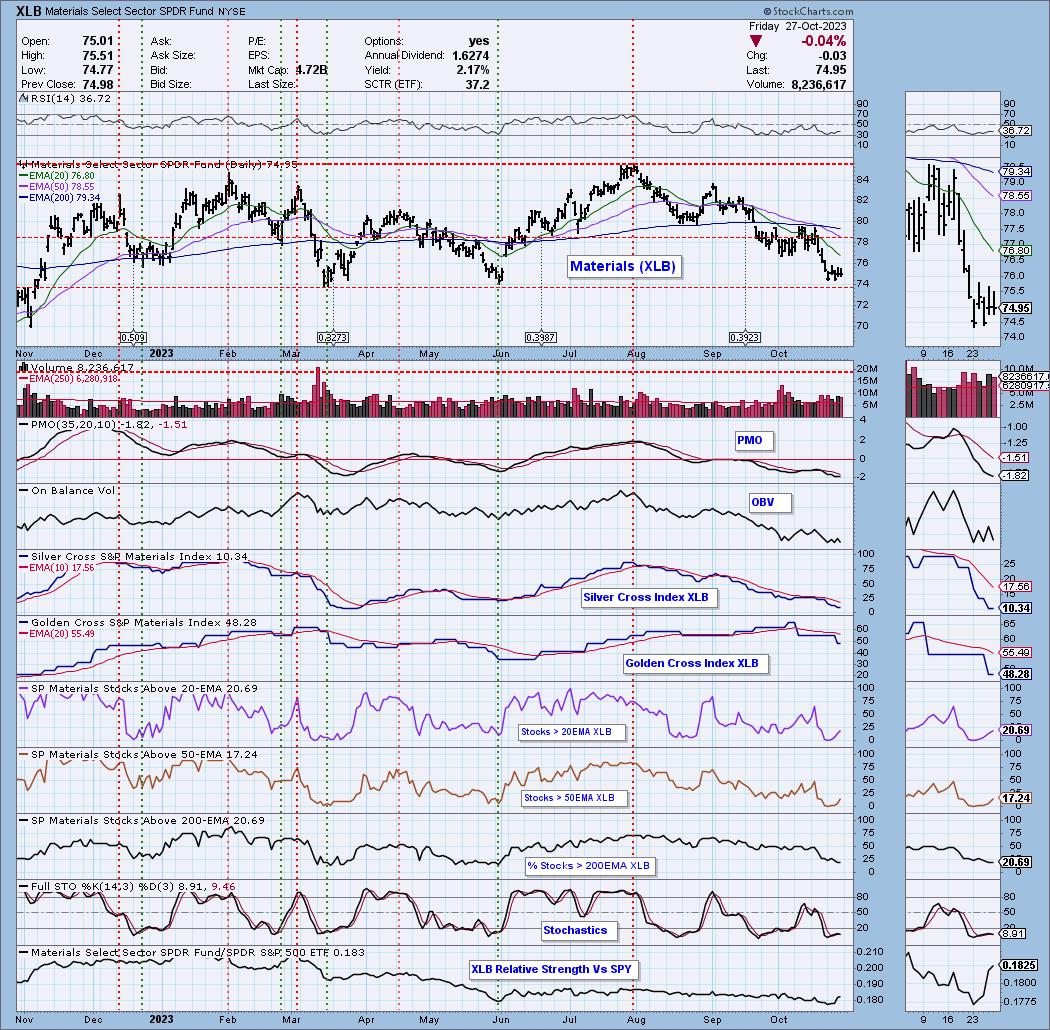Click the Yield 2.17% value
The image size is (1050, 1030).
[473, 70]
